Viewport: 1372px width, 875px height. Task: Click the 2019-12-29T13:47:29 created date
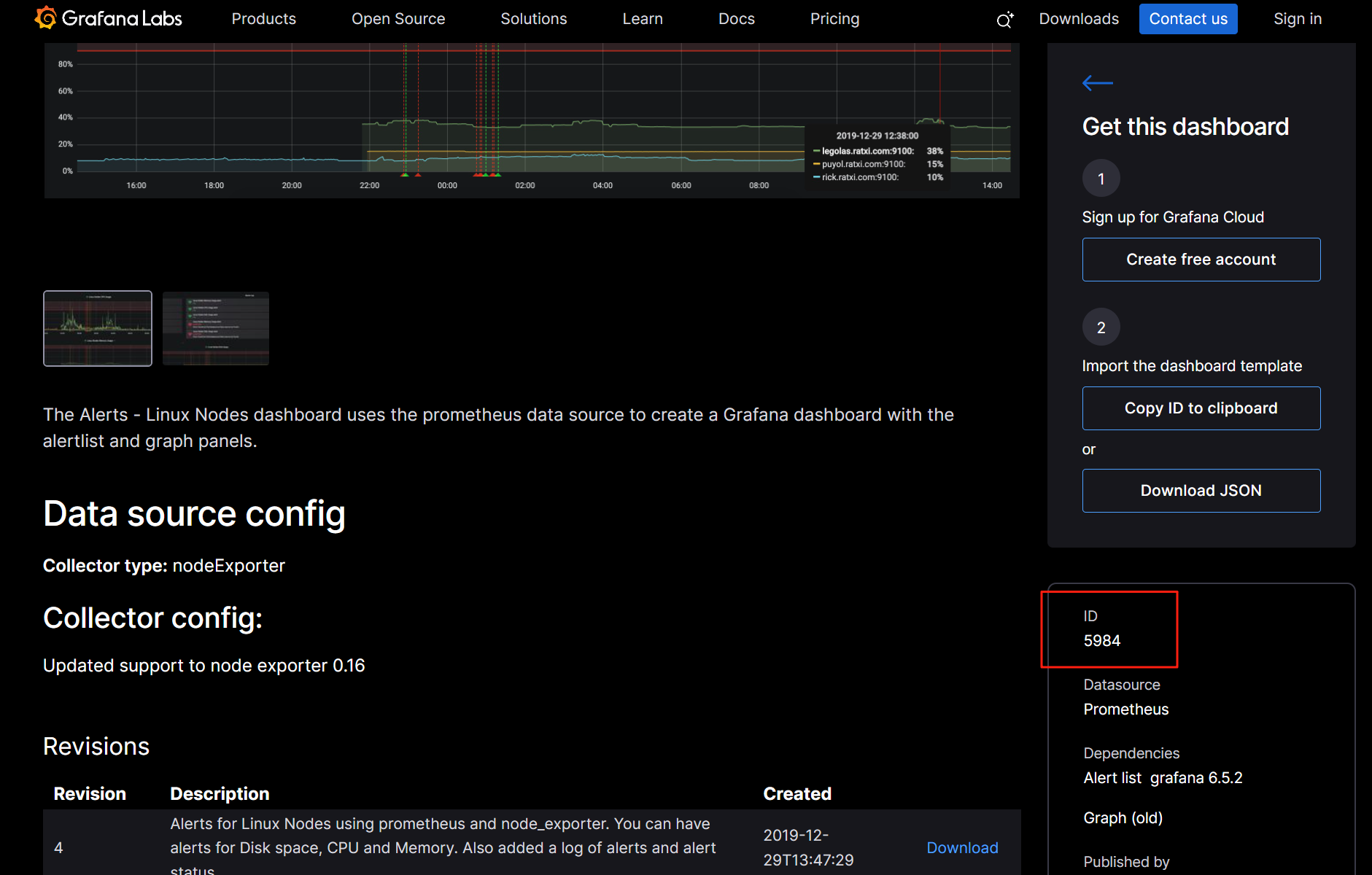tap(808, 847)
